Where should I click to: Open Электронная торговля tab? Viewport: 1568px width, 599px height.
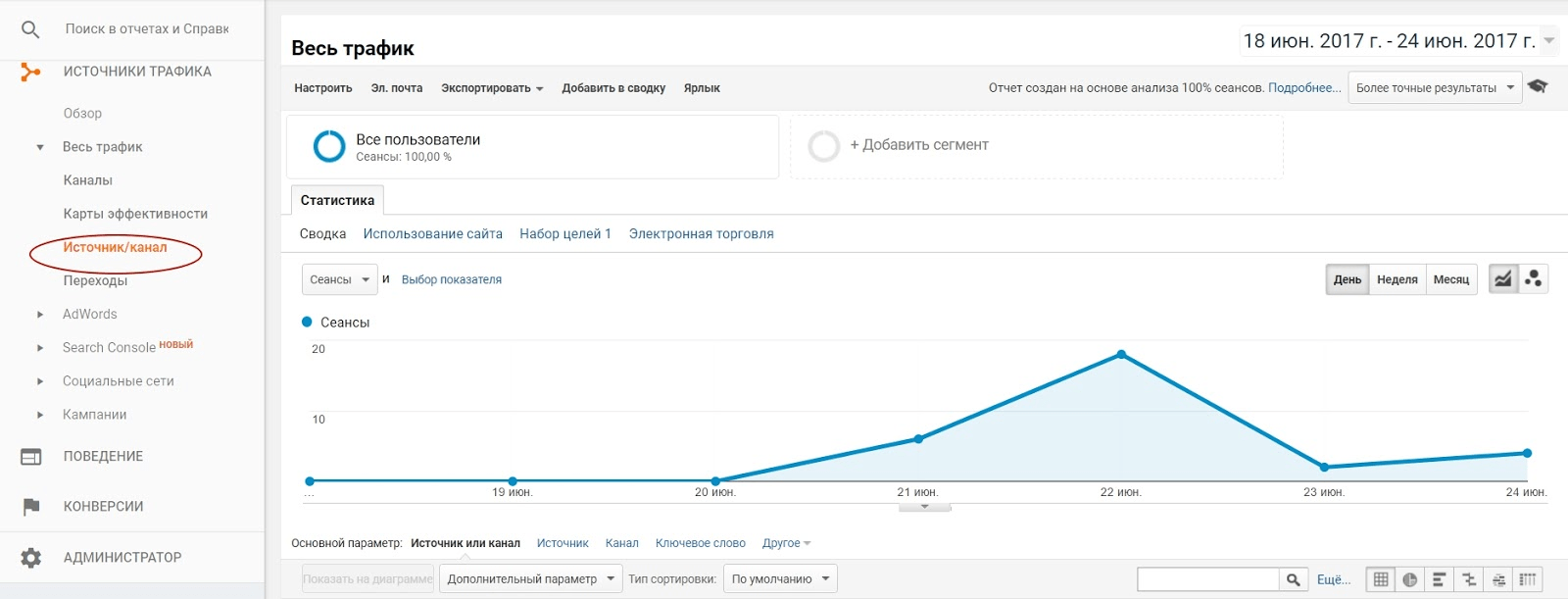click(701, 233)
